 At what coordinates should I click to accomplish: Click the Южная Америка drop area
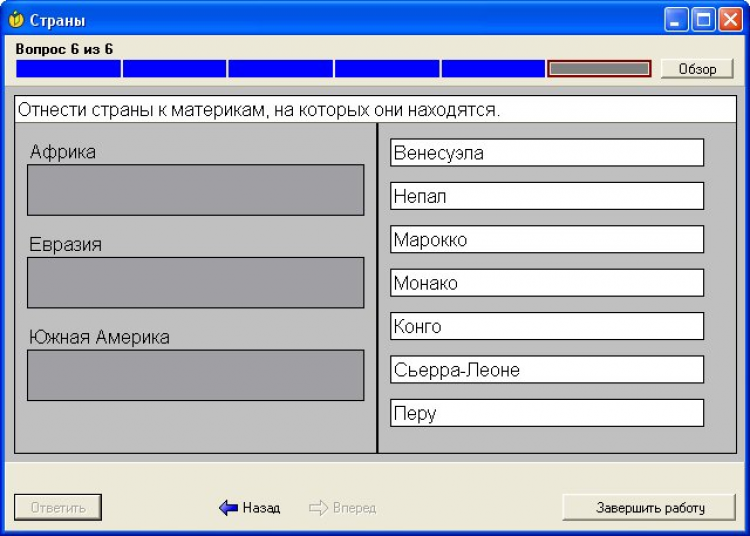point(196,375)
